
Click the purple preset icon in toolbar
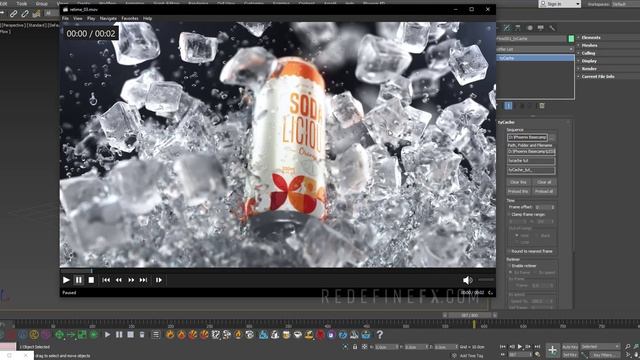[331, 335]
